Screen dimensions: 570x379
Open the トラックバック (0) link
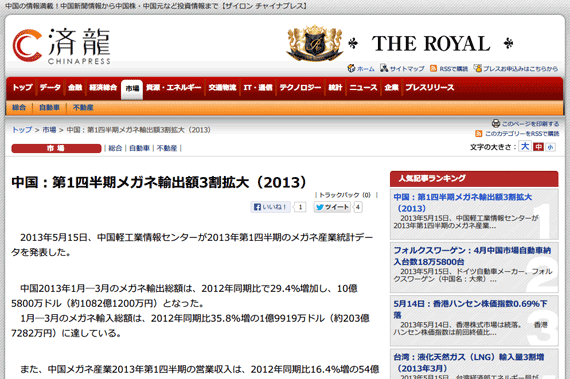(x=345, y=195)
